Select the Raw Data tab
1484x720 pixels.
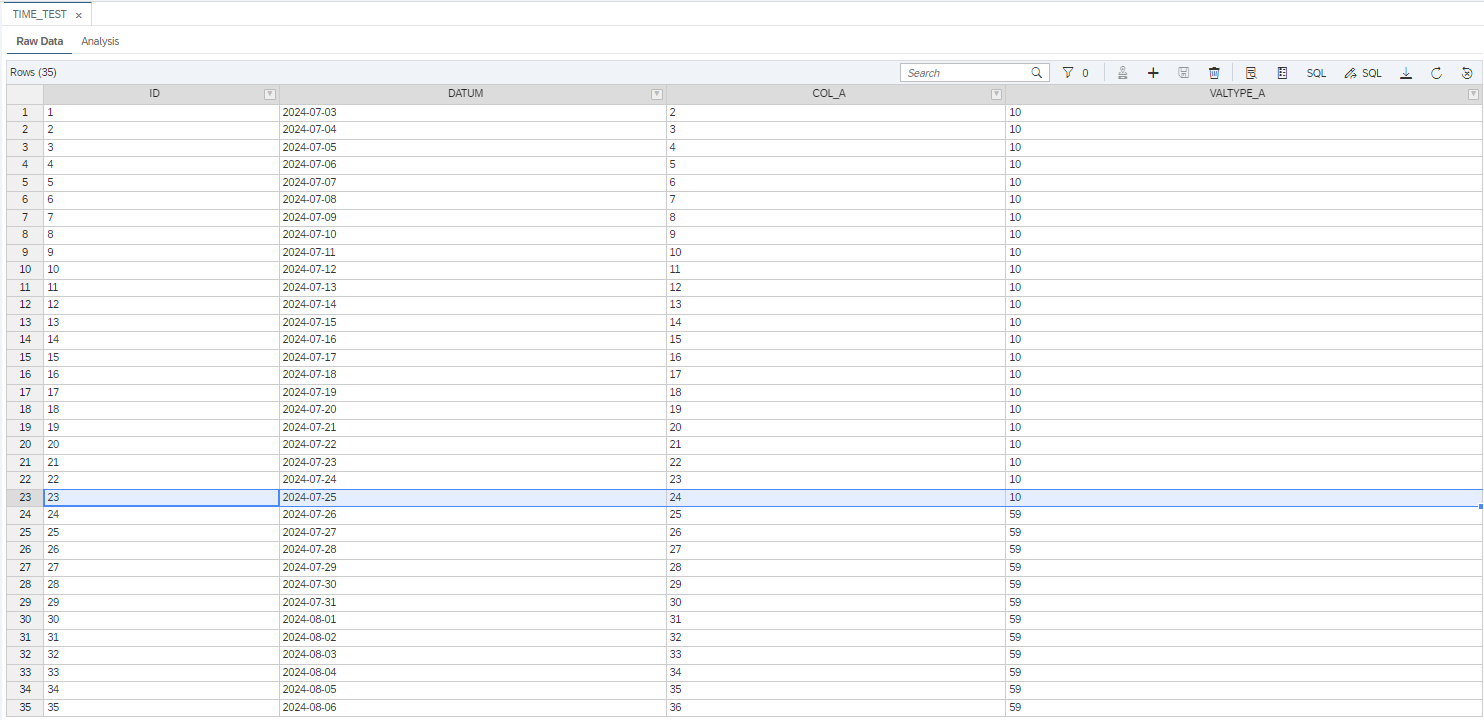[40, 41]
